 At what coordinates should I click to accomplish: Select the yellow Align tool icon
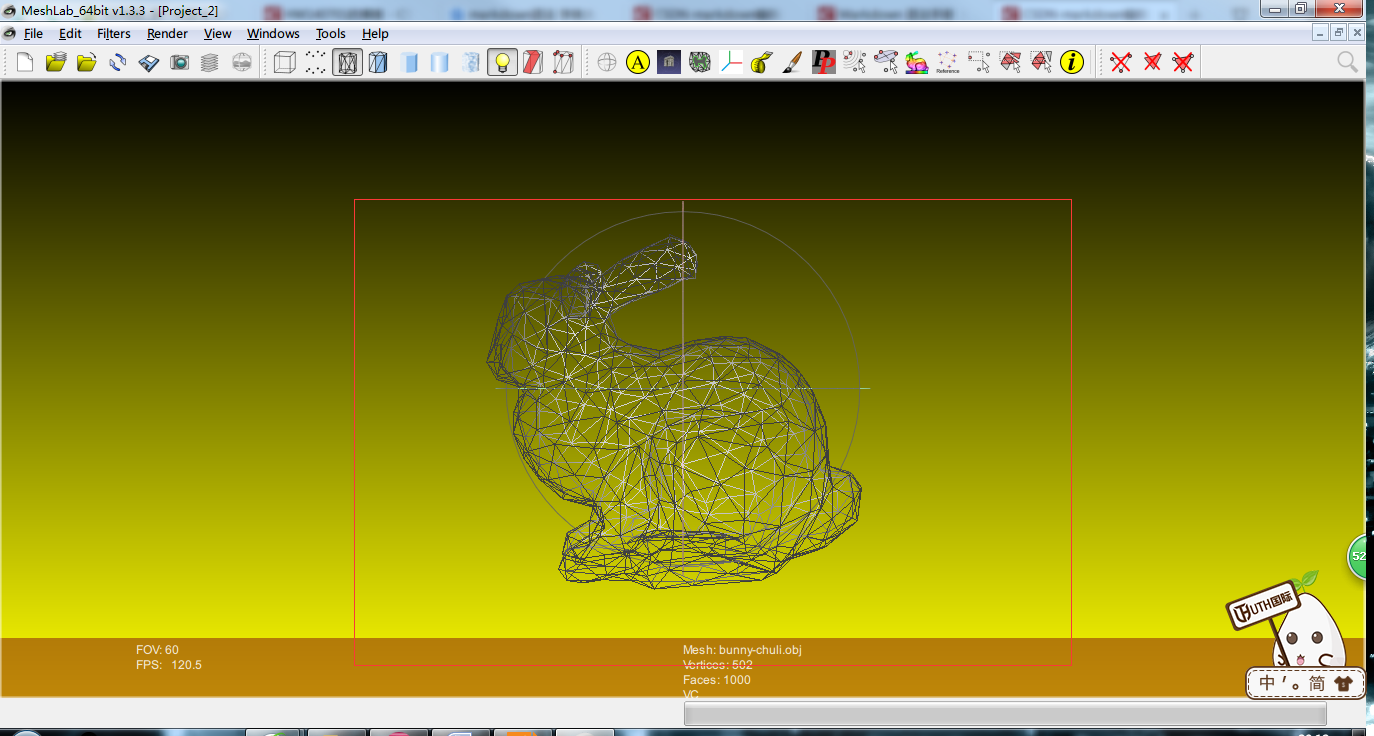[638, 63]
